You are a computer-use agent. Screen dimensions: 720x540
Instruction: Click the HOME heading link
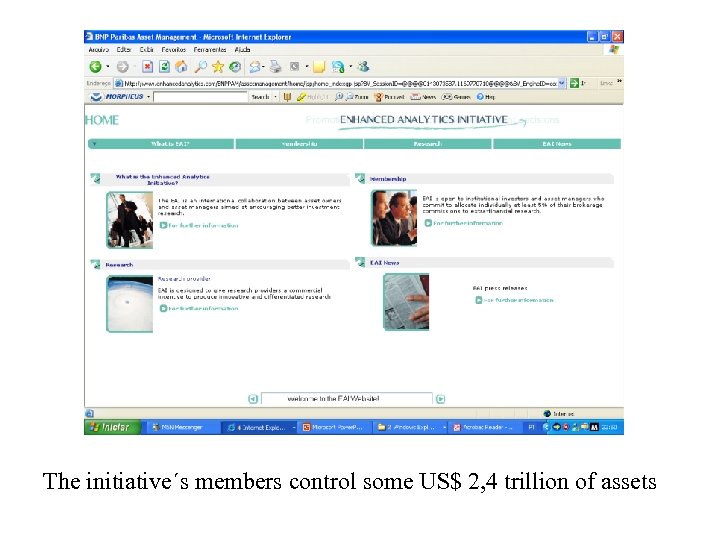[x=102, y=120]
